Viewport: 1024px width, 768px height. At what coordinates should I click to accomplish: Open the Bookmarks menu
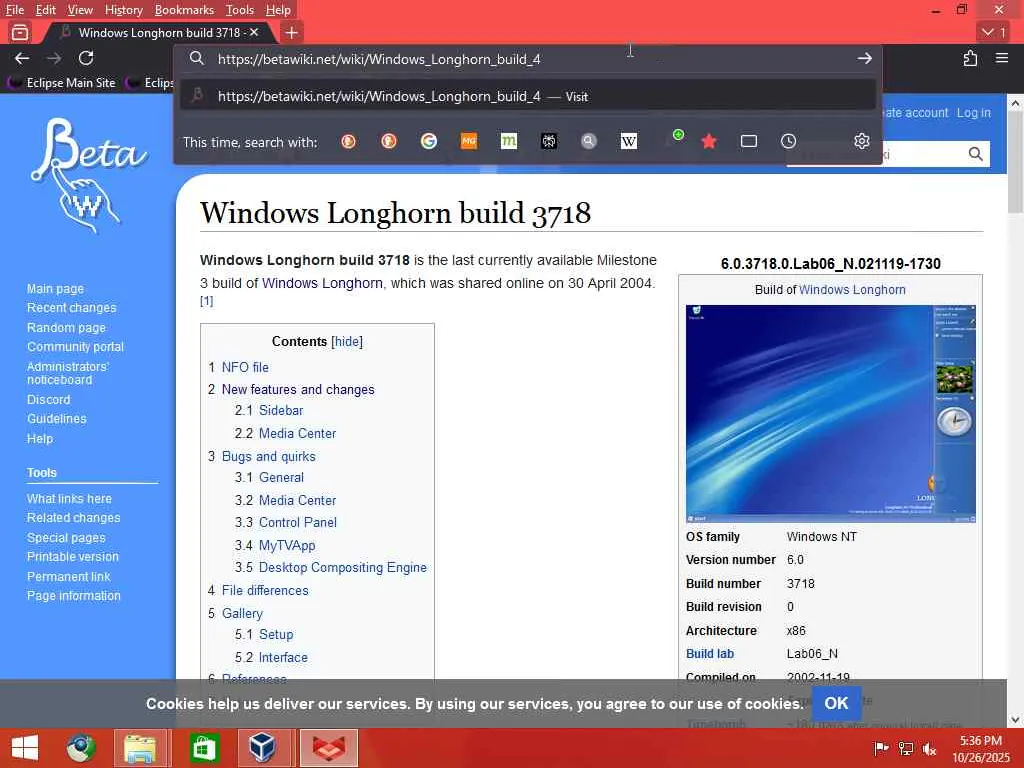(x=184, y=10)
